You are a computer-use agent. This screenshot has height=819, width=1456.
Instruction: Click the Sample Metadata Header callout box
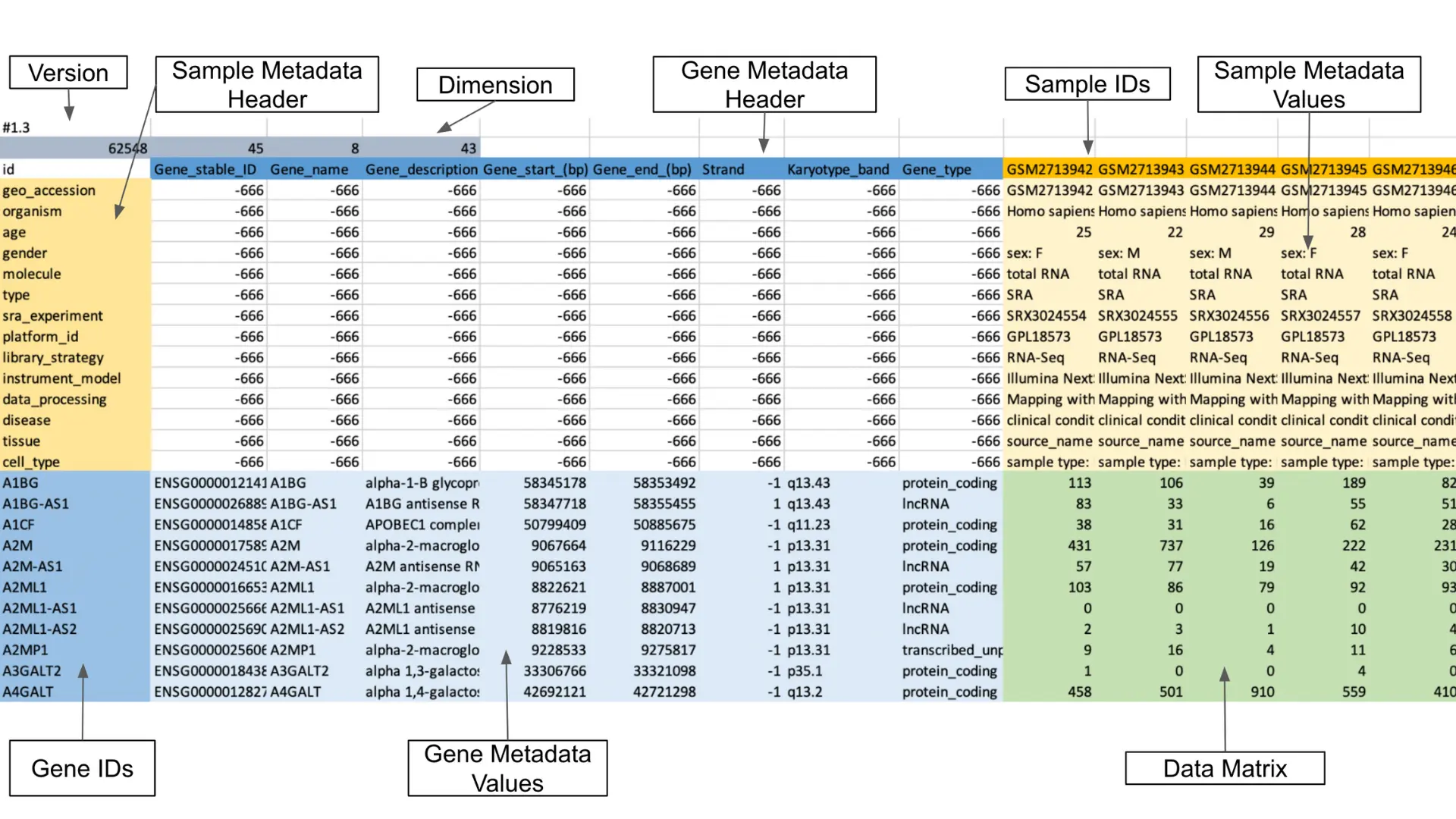[266, 84]
